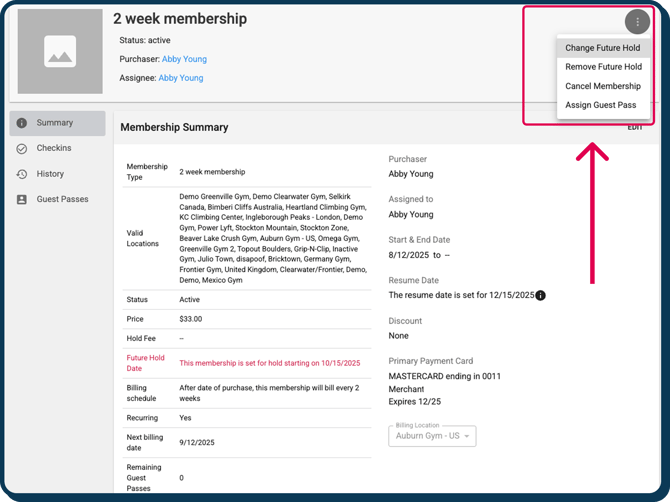The height and width of the screenshot is (502, 670).
Task: Click the person icon beside Guest Passes
Action: pos(22,199)
